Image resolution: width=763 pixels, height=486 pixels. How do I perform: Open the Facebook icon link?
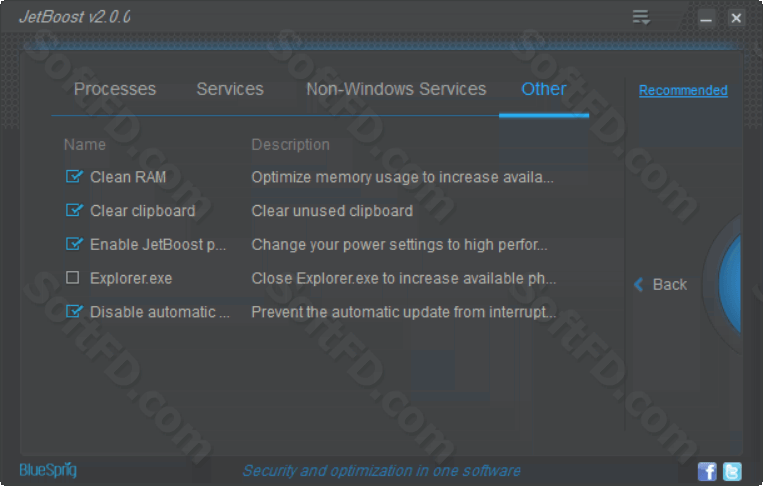tap(707, 471)
